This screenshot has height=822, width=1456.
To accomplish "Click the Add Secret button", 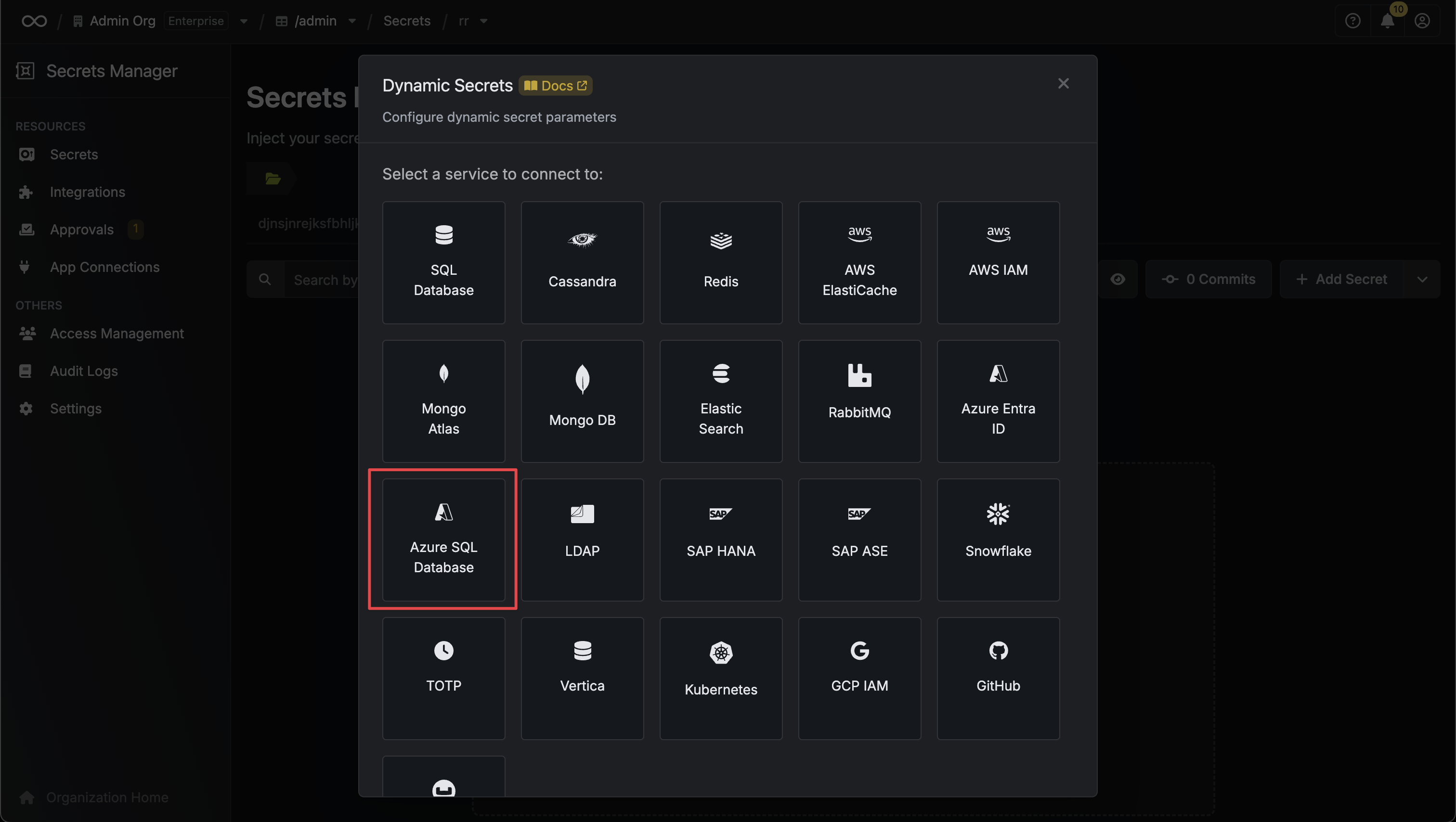I will pos(1342,279).
